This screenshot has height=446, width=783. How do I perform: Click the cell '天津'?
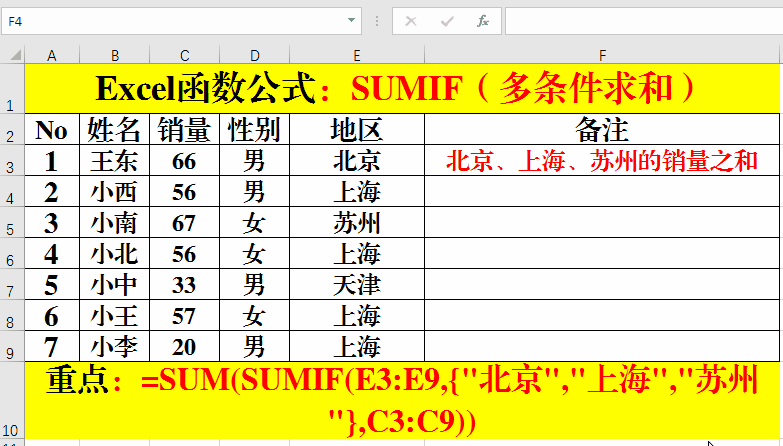click(357, 284)
